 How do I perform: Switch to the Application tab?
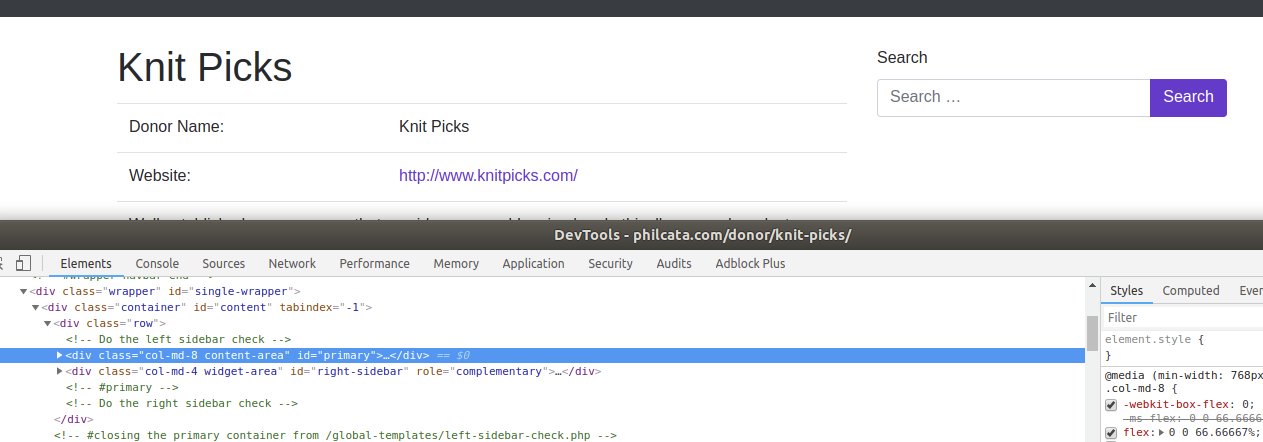coord(533,264)
